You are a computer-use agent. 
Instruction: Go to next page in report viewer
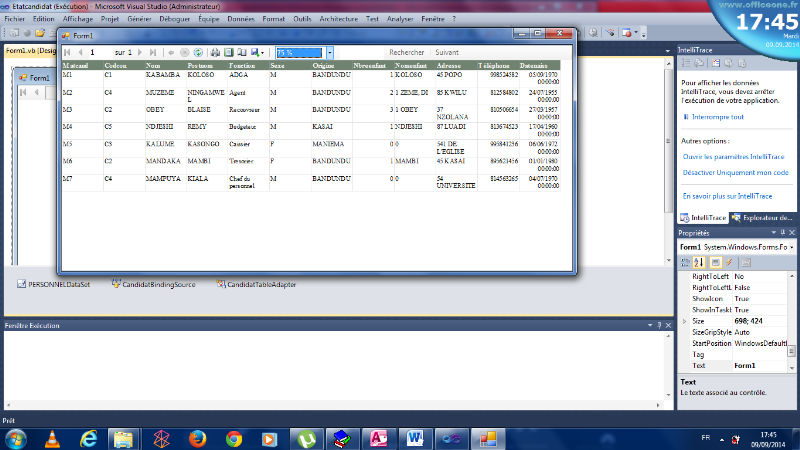pos(140,53)
